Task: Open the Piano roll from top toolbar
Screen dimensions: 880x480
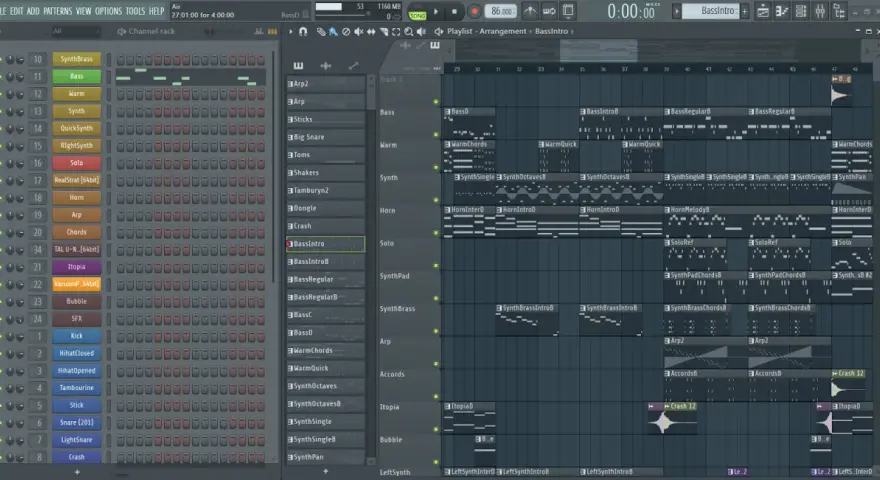Action: coord(782,11)
